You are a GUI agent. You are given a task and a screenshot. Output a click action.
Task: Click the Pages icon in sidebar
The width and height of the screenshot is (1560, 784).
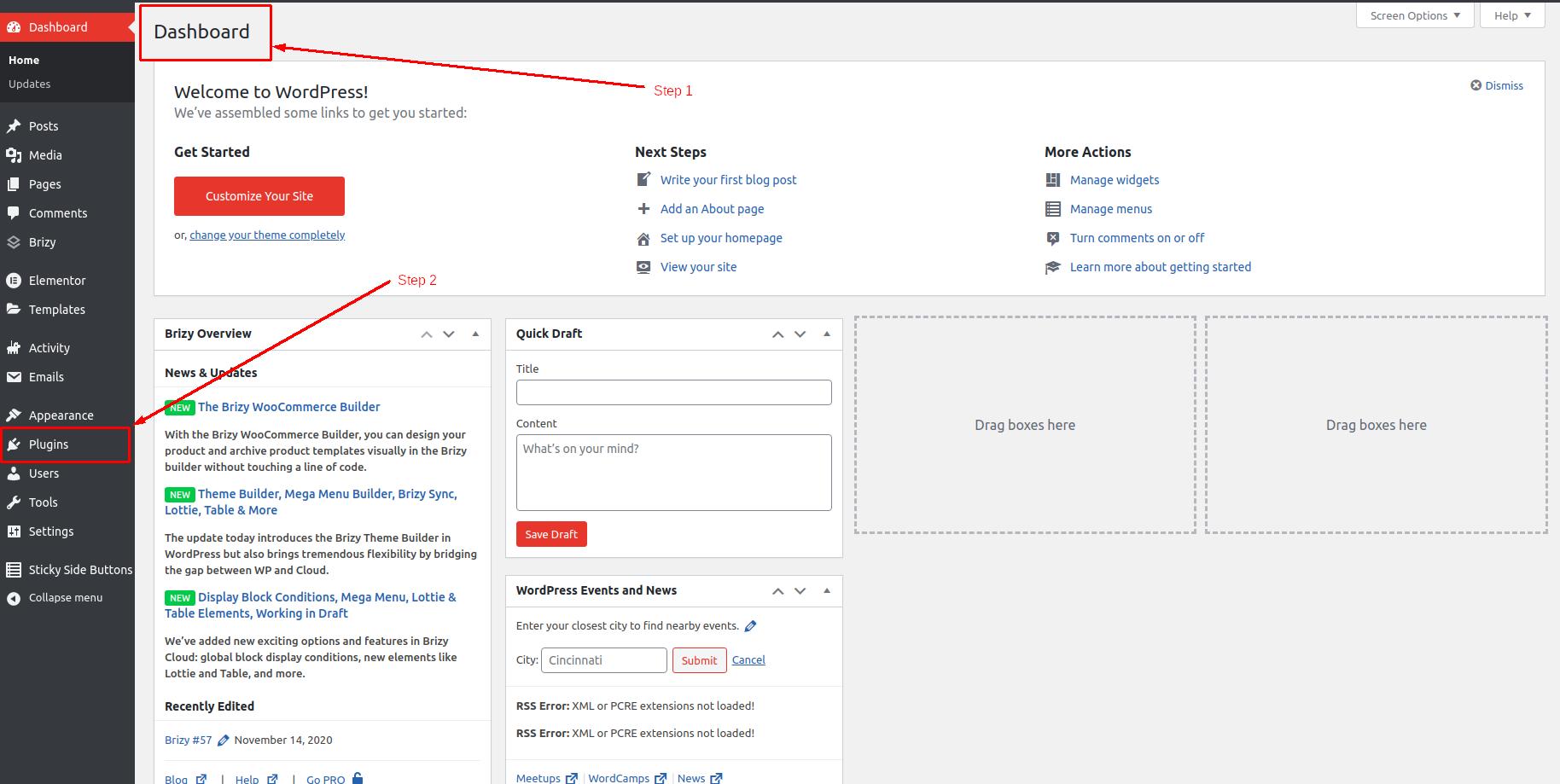point(14,184)
